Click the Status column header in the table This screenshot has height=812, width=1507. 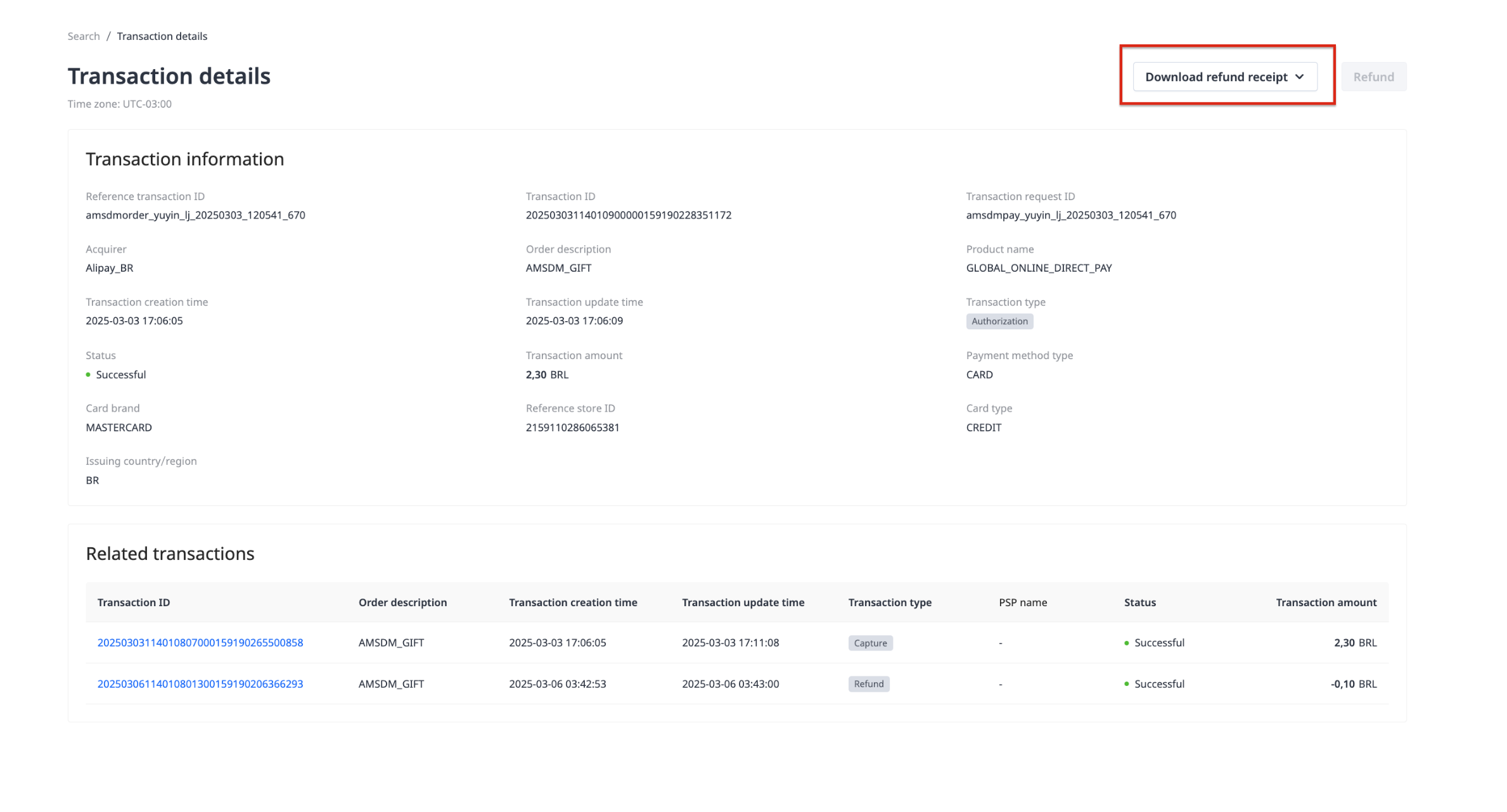(x=1139, y=602)
